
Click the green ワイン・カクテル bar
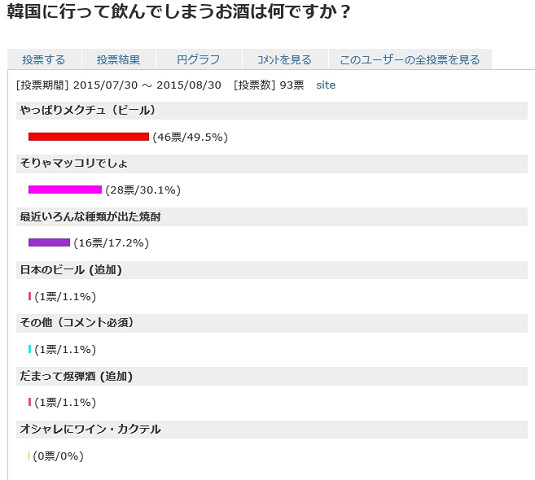click(x=29, y=455)
